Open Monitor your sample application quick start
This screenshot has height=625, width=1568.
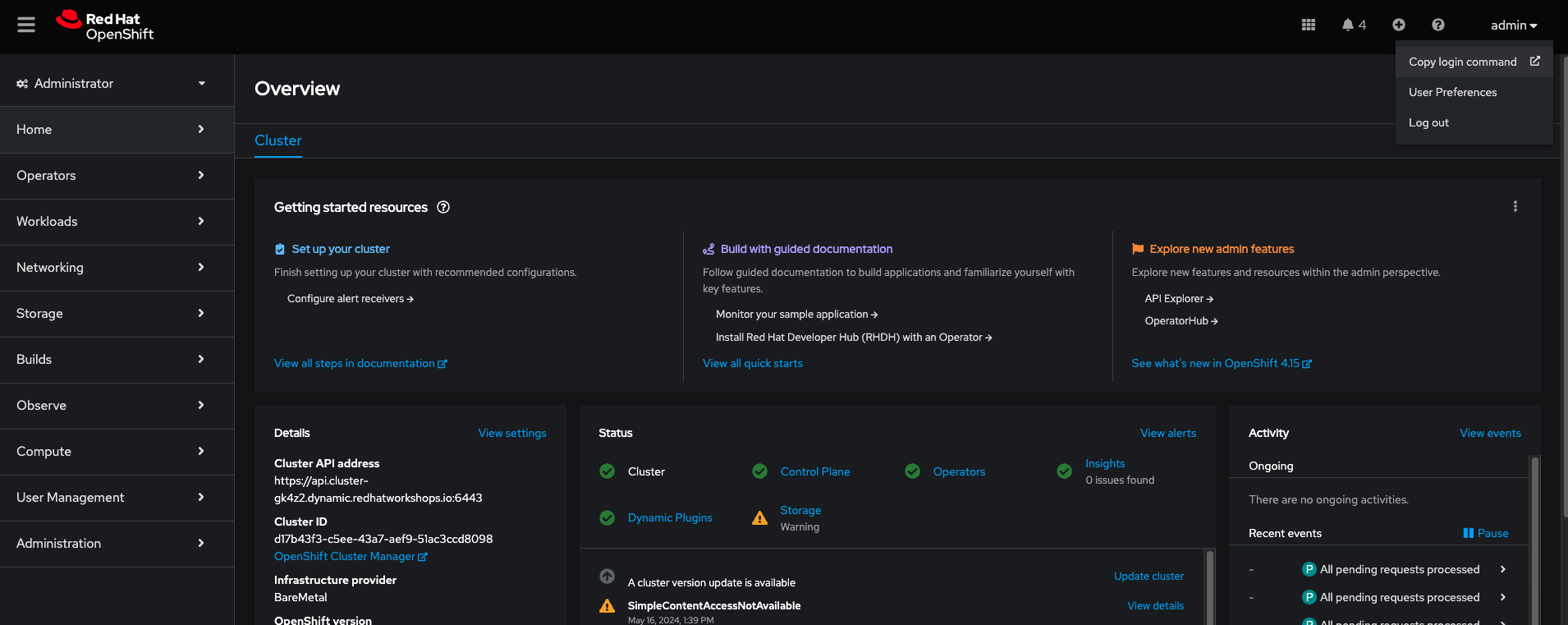[797, 315]
